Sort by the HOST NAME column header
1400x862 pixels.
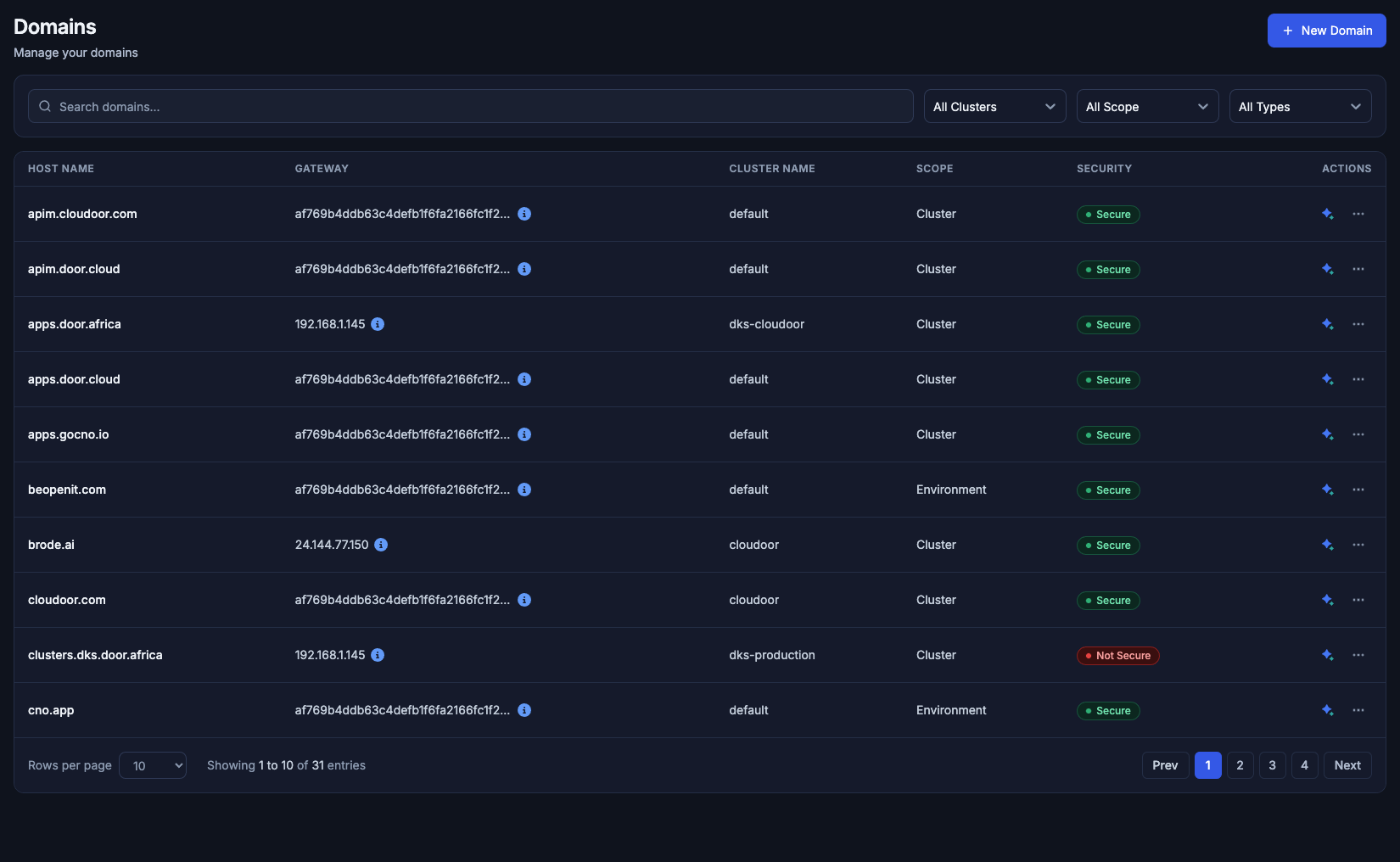(x=61, y=169)
